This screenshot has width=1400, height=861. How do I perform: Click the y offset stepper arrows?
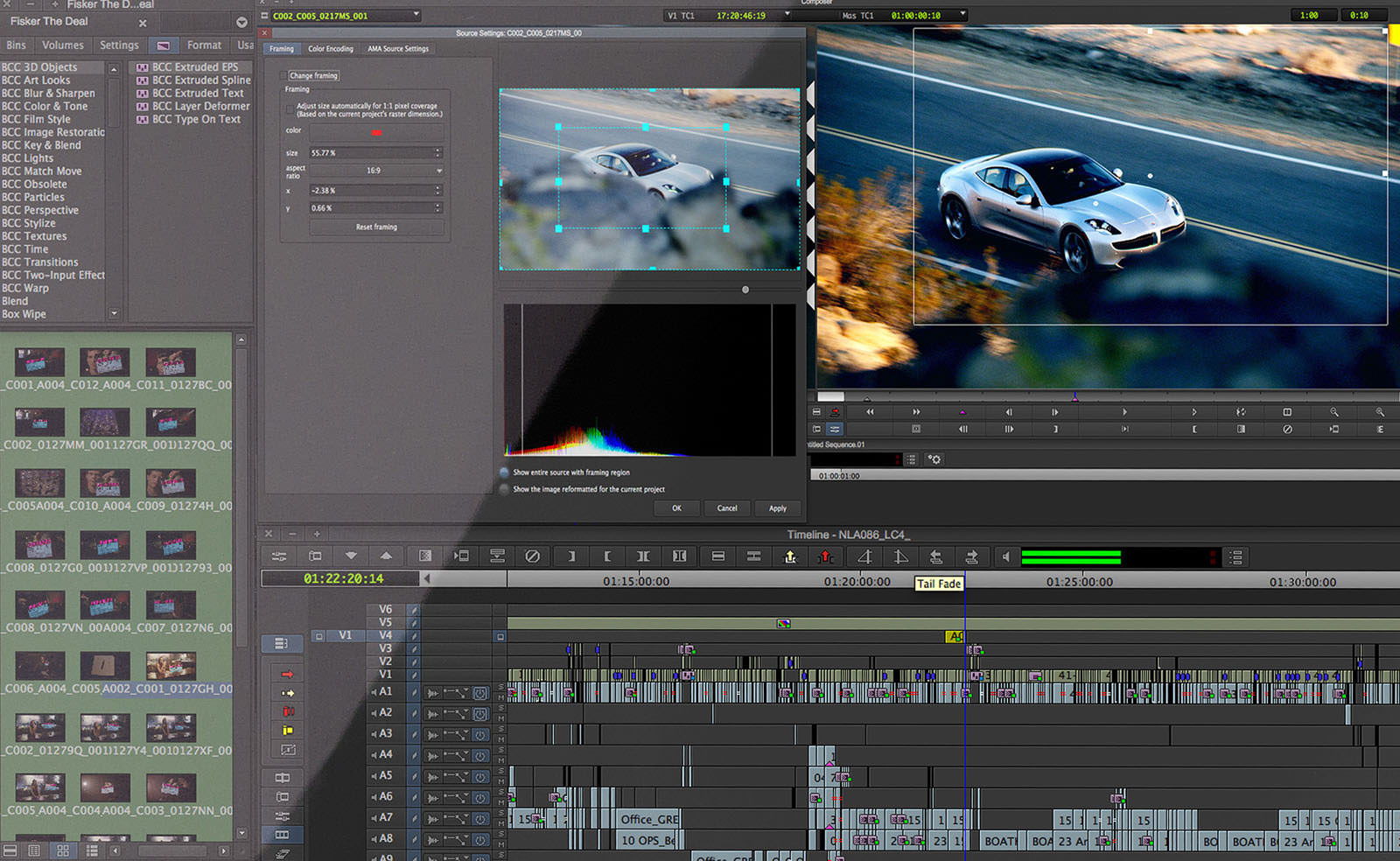click(438, 208)
